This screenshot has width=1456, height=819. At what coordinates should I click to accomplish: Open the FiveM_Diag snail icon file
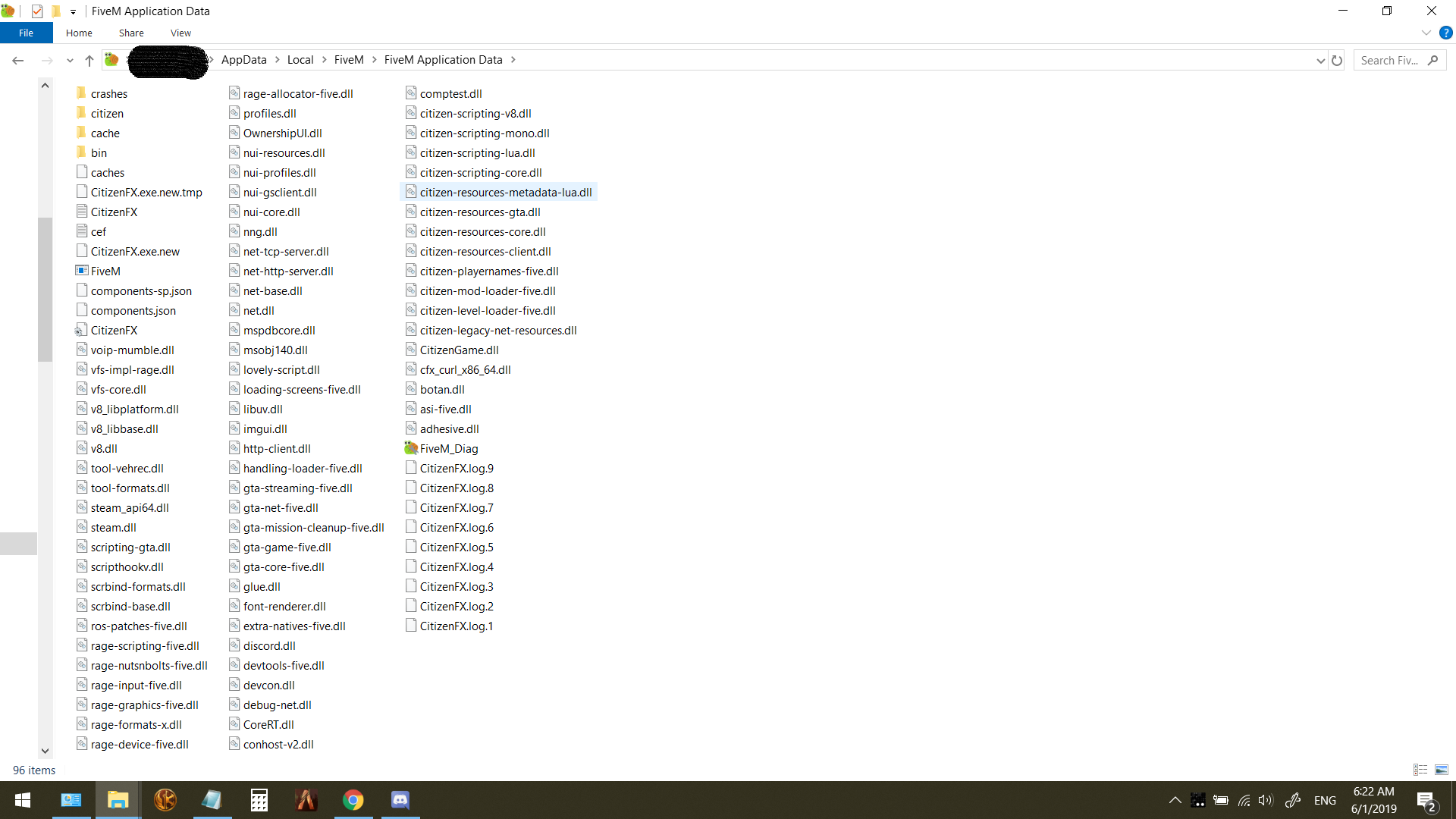tap(411, 448)
